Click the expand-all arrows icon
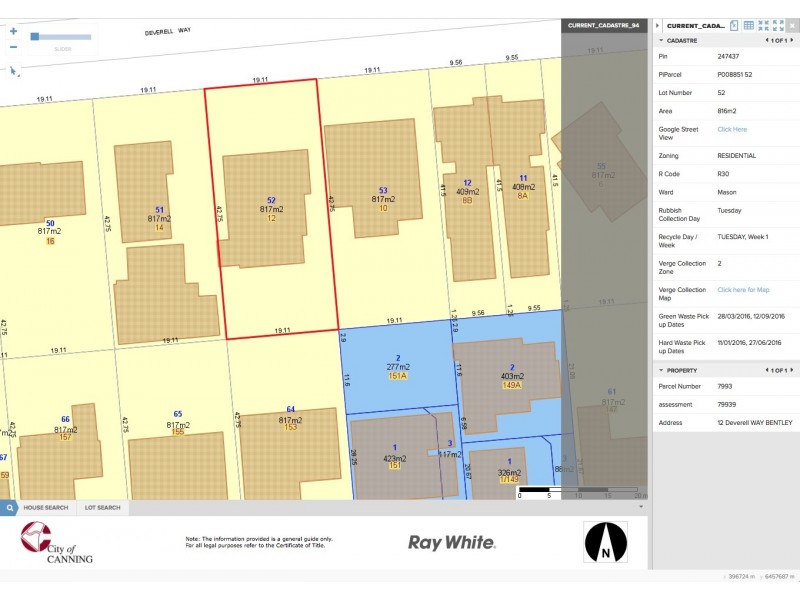 (x=778, y=26)
